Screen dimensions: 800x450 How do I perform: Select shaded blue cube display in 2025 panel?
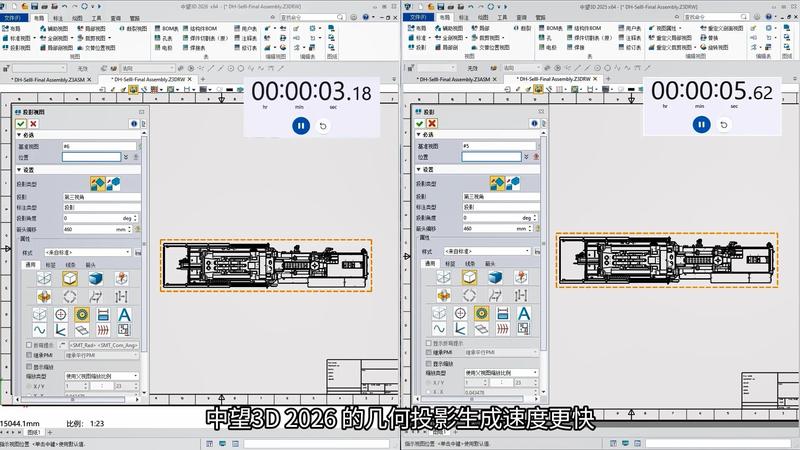click(495, 278)
